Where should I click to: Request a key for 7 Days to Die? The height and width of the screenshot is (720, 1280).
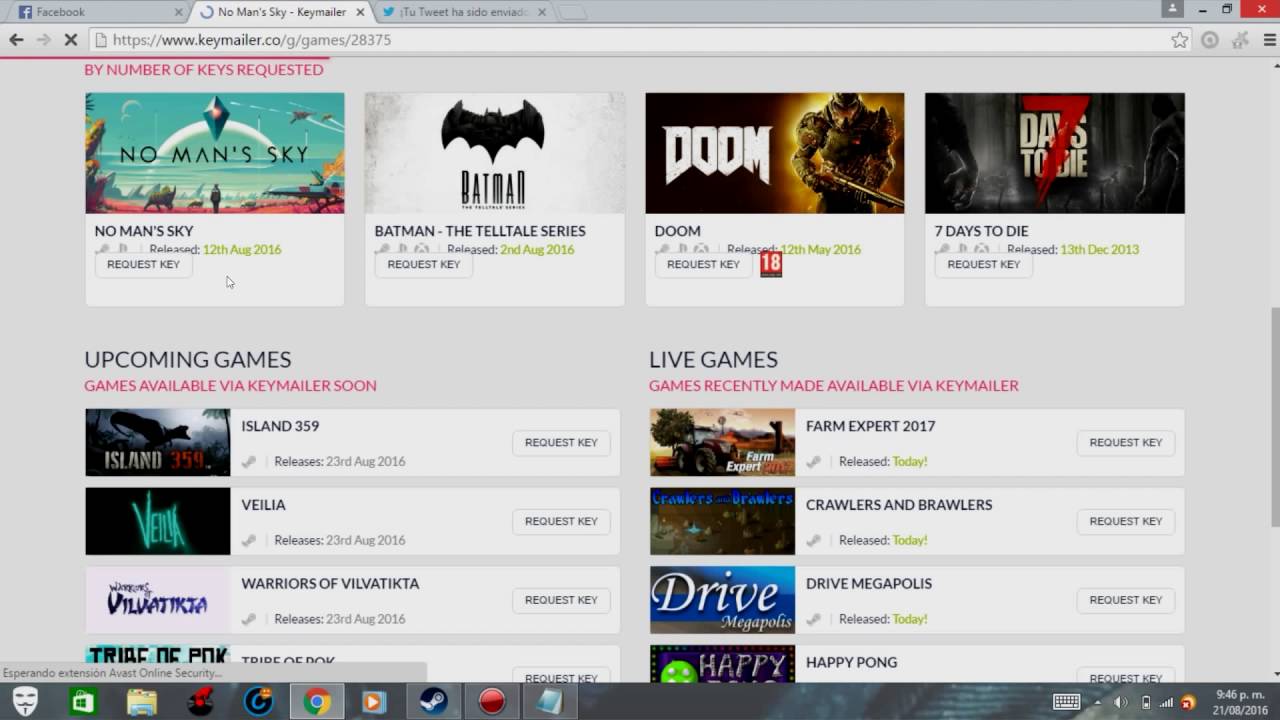(x=983, y=264)
